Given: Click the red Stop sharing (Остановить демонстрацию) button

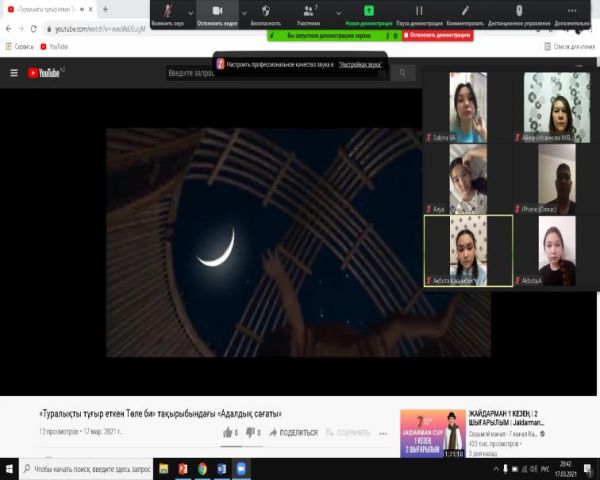Looking at the screenshot, I should click(436, 35).
